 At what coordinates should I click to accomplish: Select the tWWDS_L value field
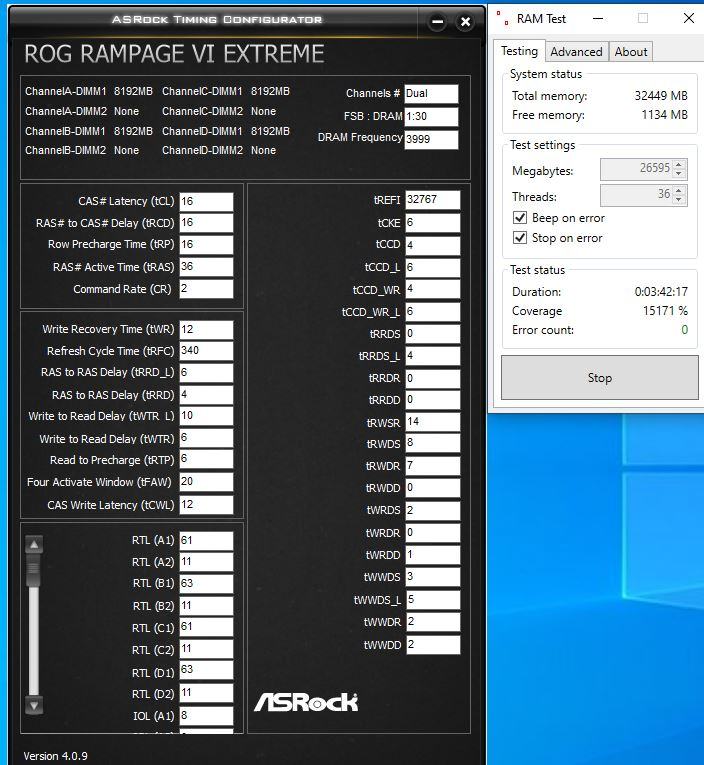tap(433, 600)
